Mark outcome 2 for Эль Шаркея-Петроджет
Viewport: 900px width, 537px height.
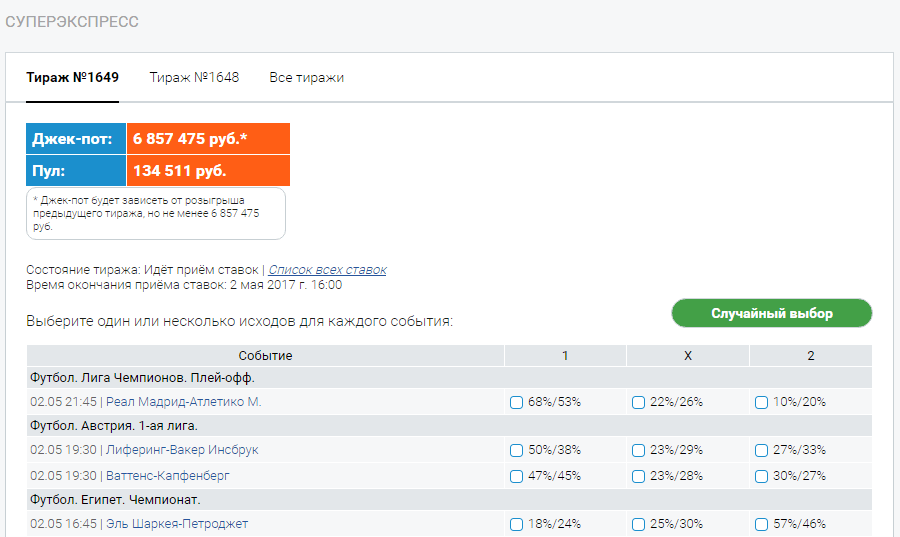coord(761,524)
